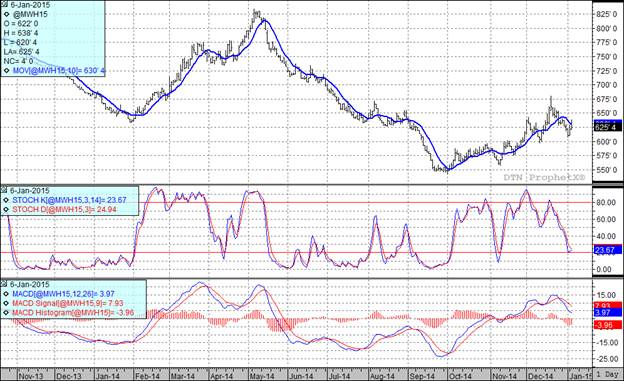Click the 6-Jan-2015 date in price legend
This screenshot has width=624, height=381.
(x=30, y=5)
